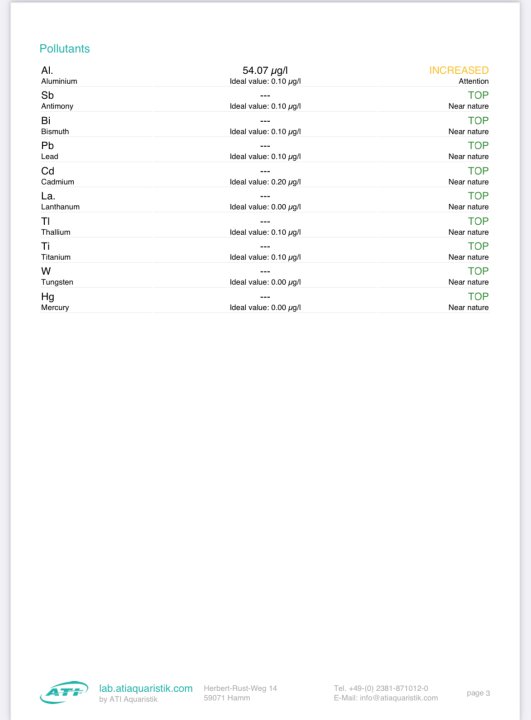This screenshot has width=531, height=720.
Task: Click the info@atiaquaristik.com email address
Action: (399, 698)
